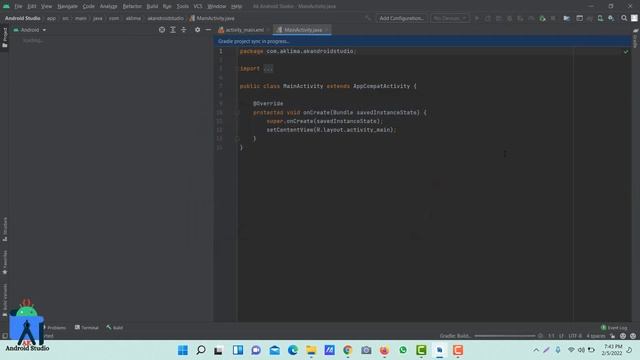Open WhatsApp from taskbar
This screenshot has height=360, width=640.
point(403,350)
